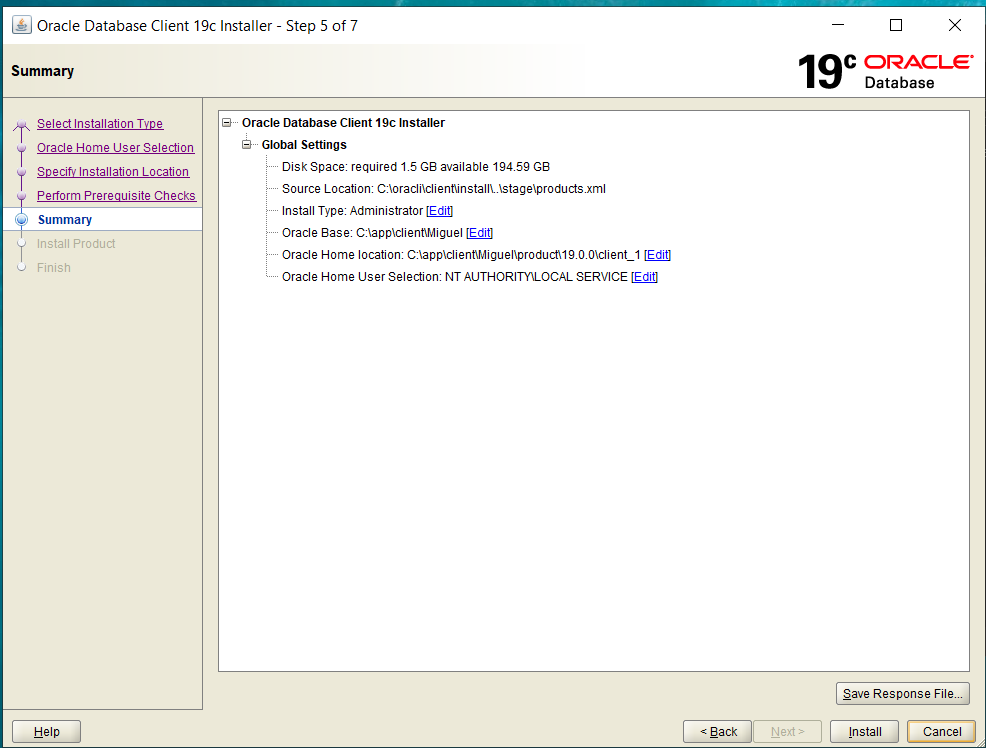This screenshot has height=748, width=986.
Task: Collapse the Oracle Database Client 19c Installer node
Action: (x=226, y=123)
